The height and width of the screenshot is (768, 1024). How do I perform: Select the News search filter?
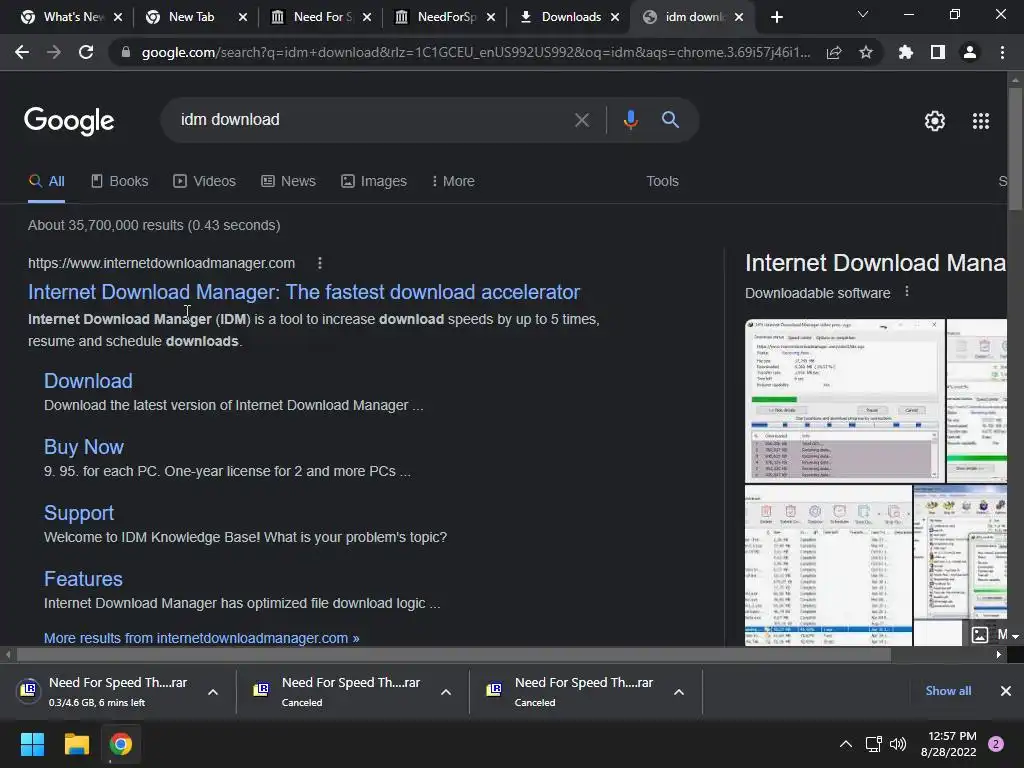click(288, 182)
